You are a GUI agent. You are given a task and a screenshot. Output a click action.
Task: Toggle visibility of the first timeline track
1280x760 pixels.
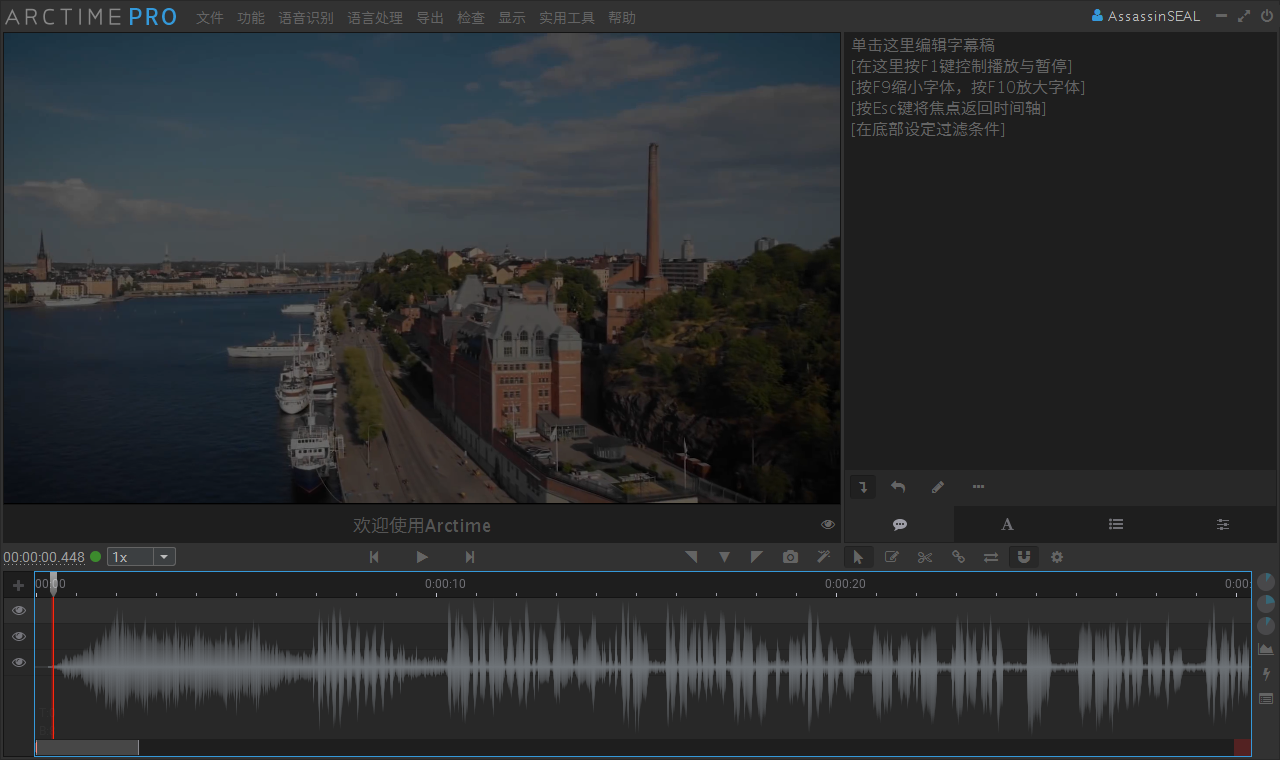coord(19,610)
